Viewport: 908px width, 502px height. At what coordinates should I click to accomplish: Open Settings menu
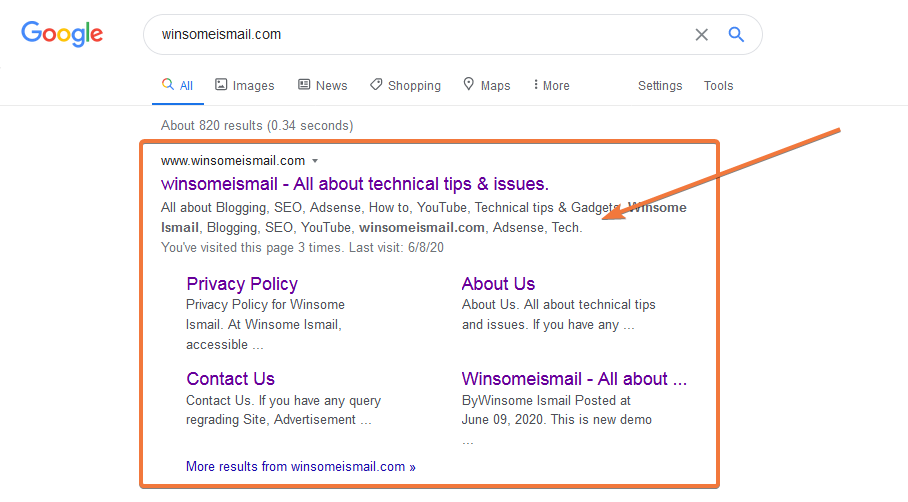click(x=660, y=86)
